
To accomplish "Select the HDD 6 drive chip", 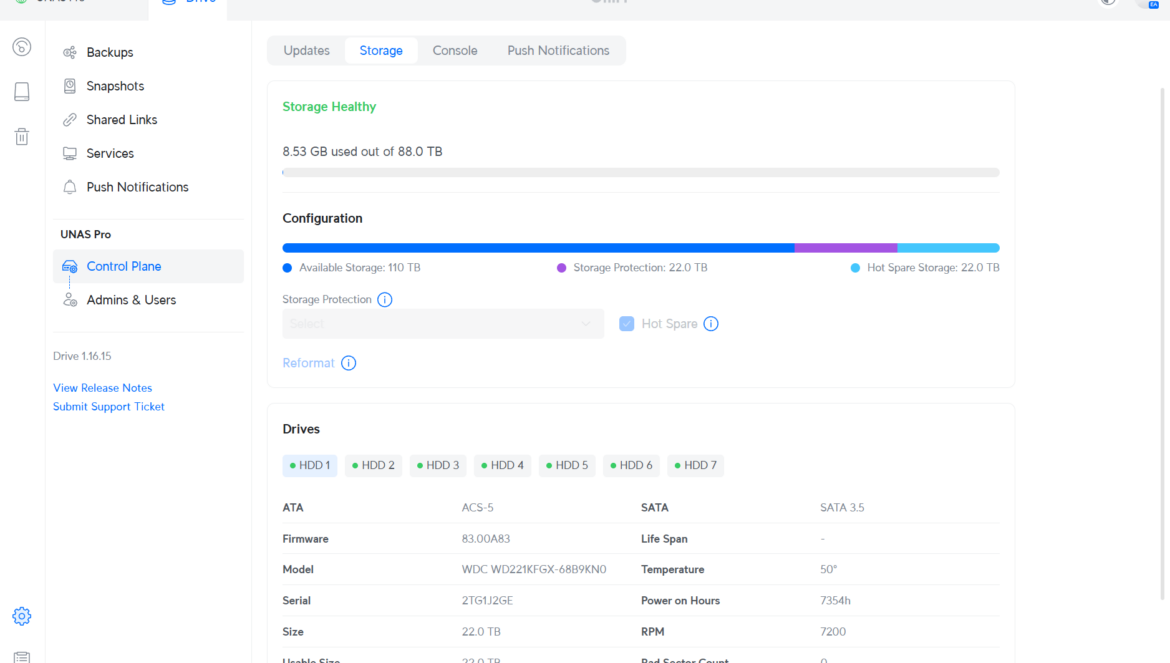I will pyautogui.click(x=631, y=465).
